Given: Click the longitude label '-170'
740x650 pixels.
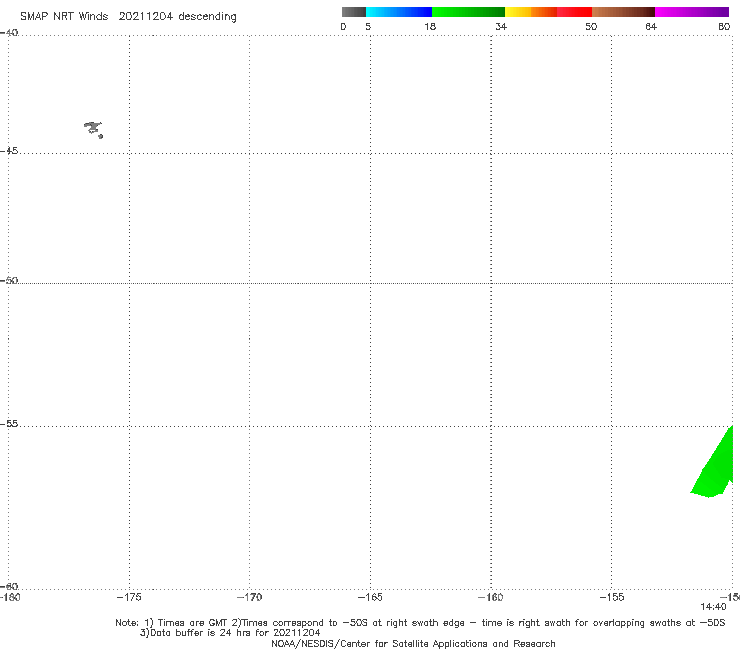Looking at the screenshot, I should (249, 597).
